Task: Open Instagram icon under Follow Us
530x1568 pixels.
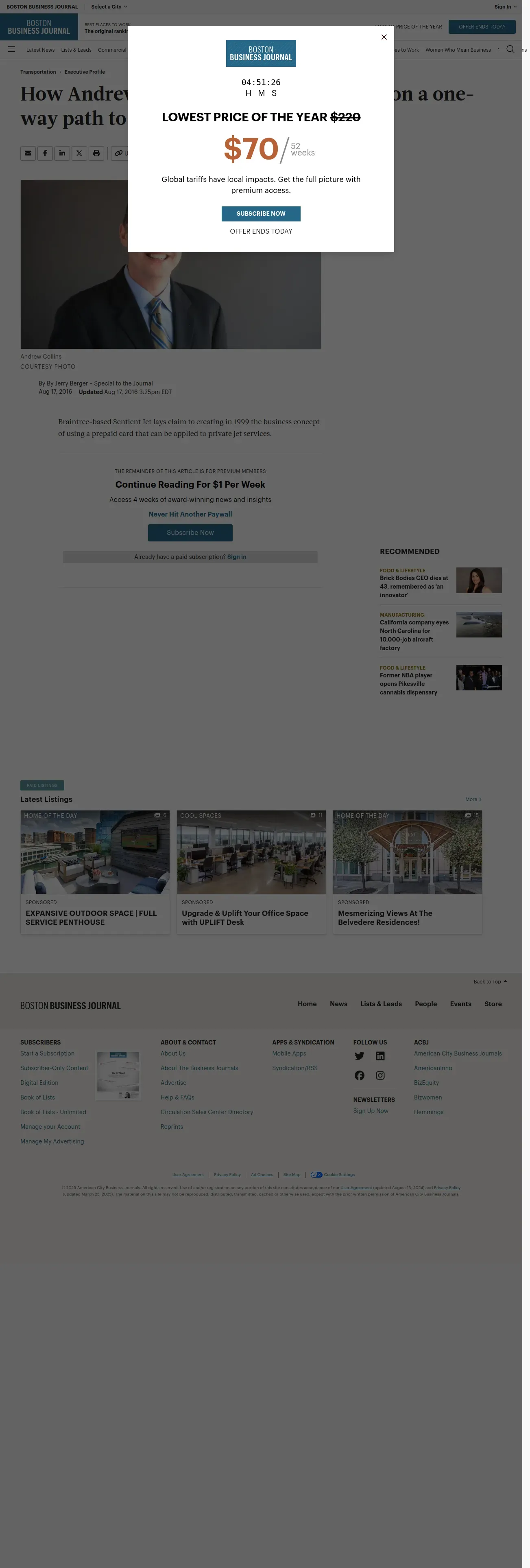Action: (380, 1075)
